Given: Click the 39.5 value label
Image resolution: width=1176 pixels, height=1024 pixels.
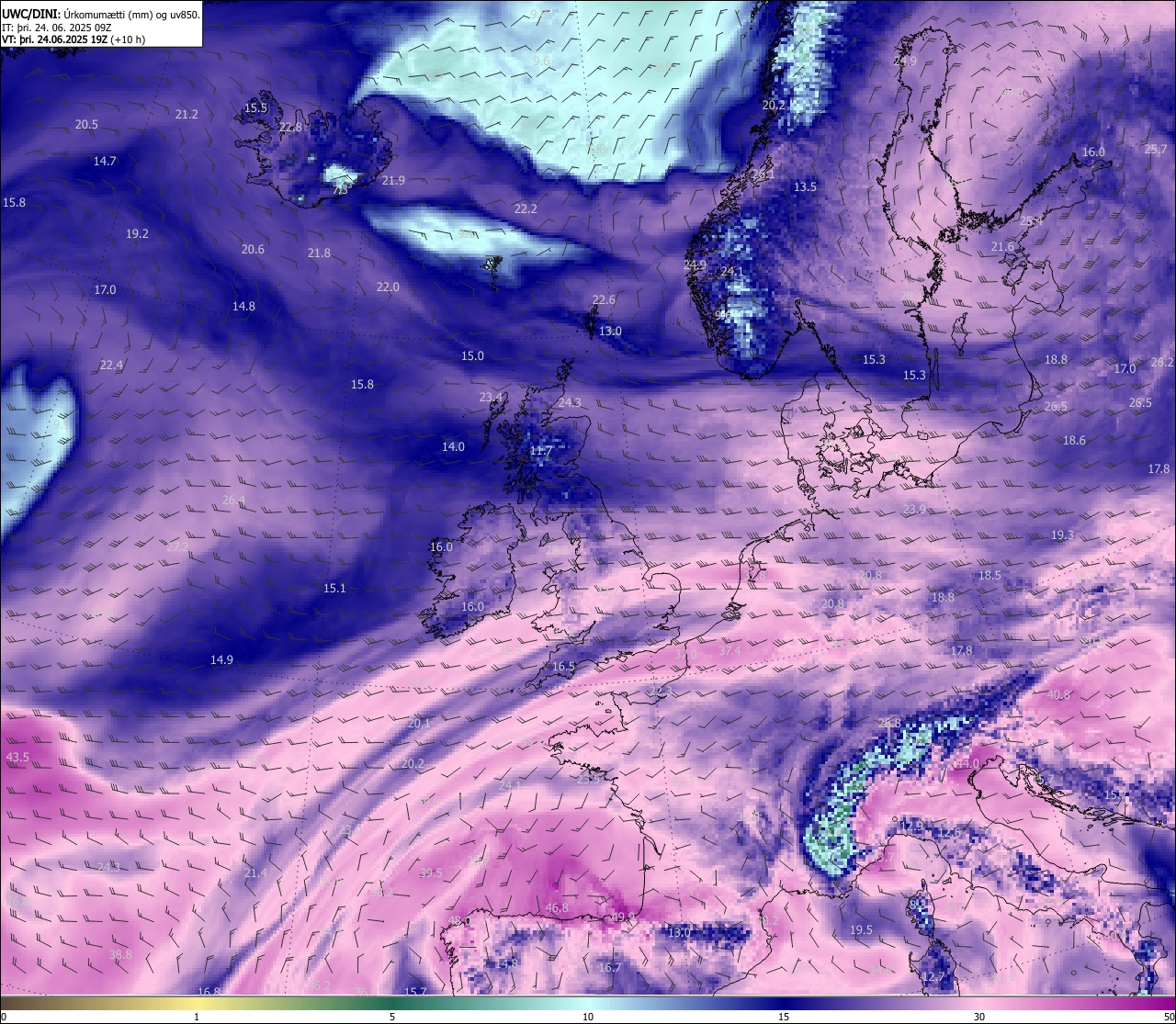Looking at the screenshot, I should click(x=431, y=872).
